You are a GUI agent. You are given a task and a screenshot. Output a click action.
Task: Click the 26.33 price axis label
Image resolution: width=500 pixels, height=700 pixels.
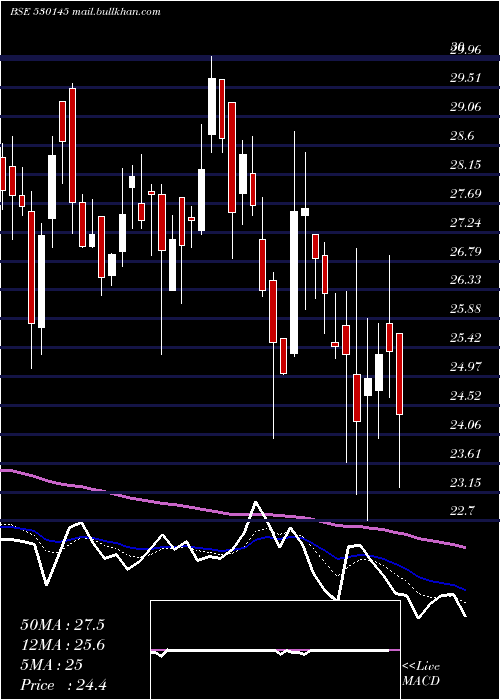pyautogui.click(x=466, y=280)
